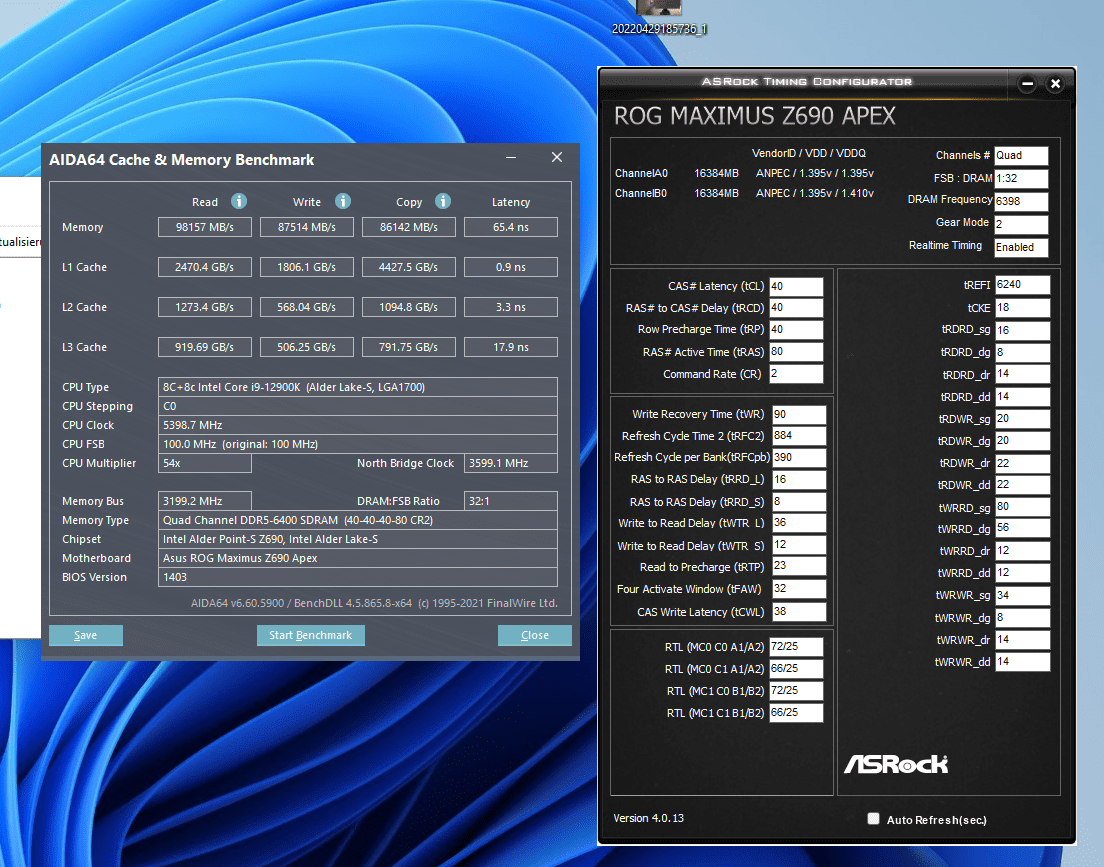Click the Write Recovery Time (tWR) field

tap(798, 415)
